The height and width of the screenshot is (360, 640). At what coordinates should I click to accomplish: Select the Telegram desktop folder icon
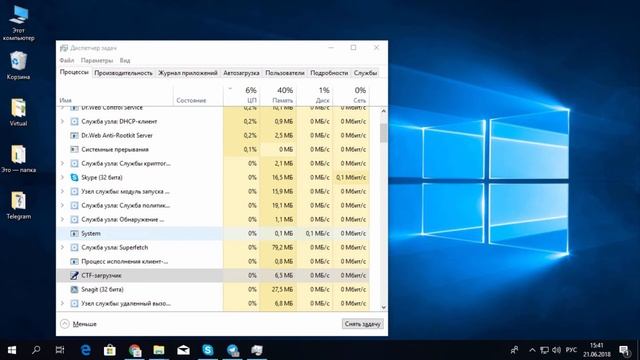(x=18, y=205)
